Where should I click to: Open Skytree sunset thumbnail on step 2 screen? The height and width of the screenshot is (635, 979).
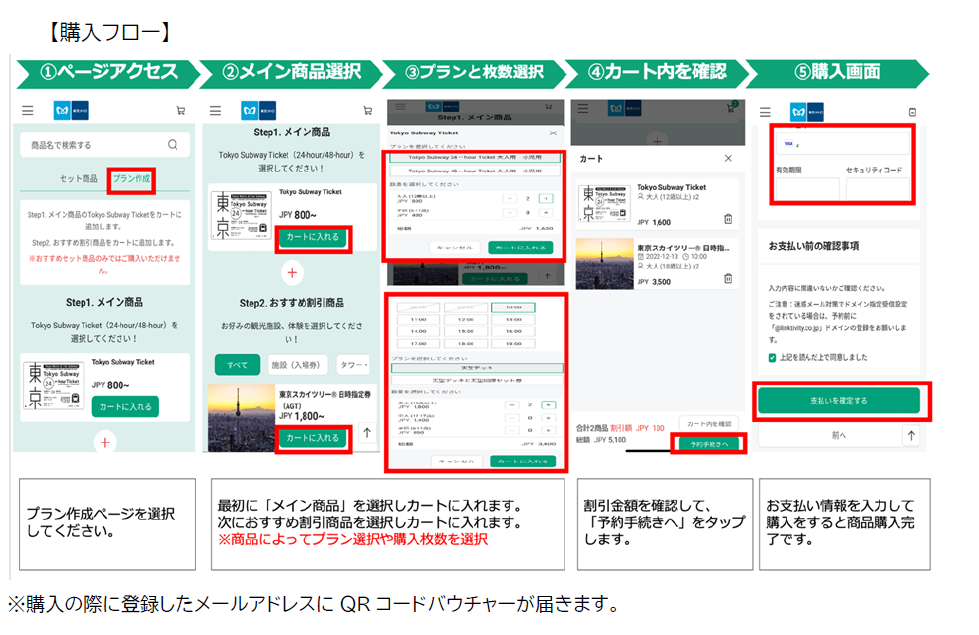tap(242, 418)
